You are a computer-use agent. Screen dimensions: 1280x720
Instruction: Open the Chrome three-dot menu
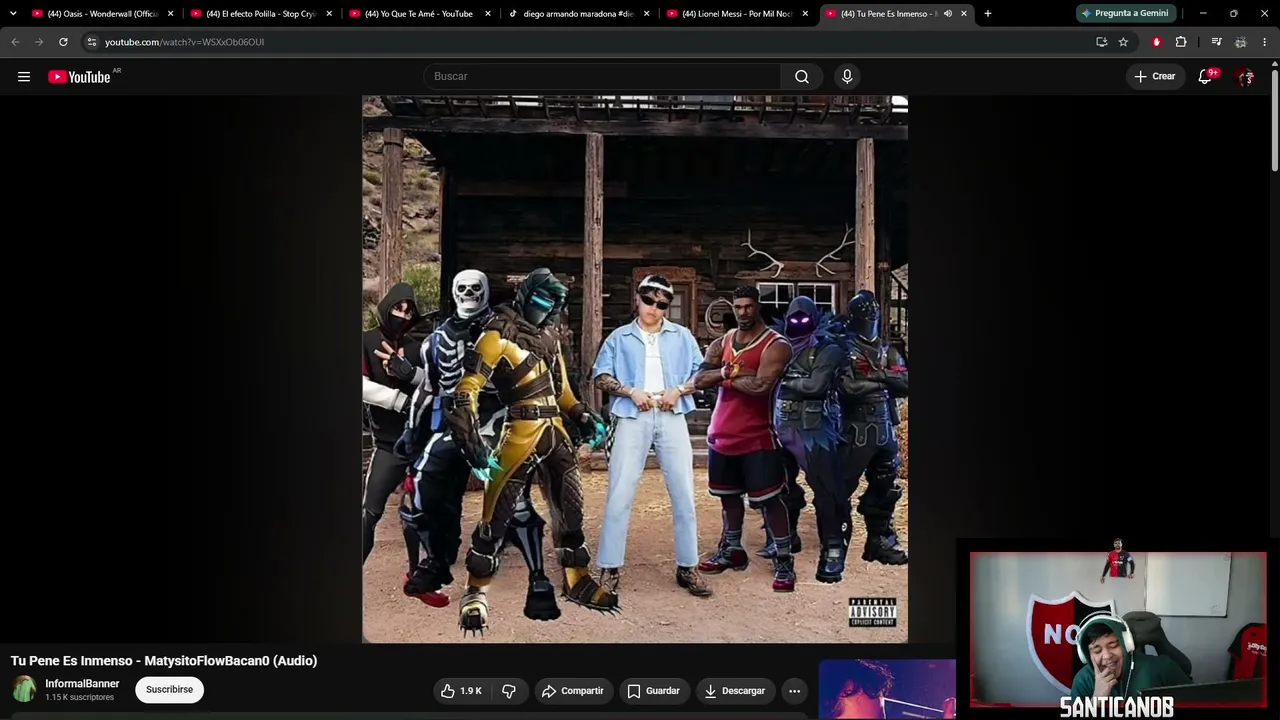click(1265, 42)
